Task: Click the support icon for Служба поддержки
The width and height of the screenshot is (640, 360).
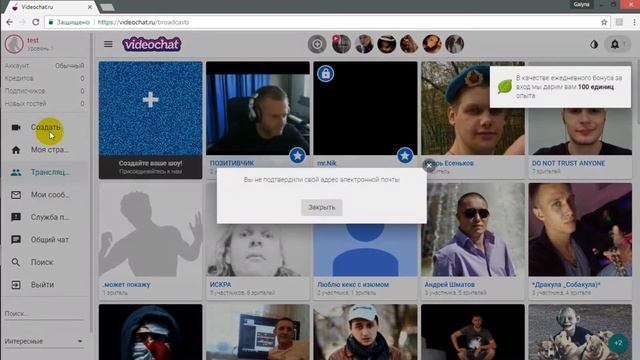Action: (16, 217)
